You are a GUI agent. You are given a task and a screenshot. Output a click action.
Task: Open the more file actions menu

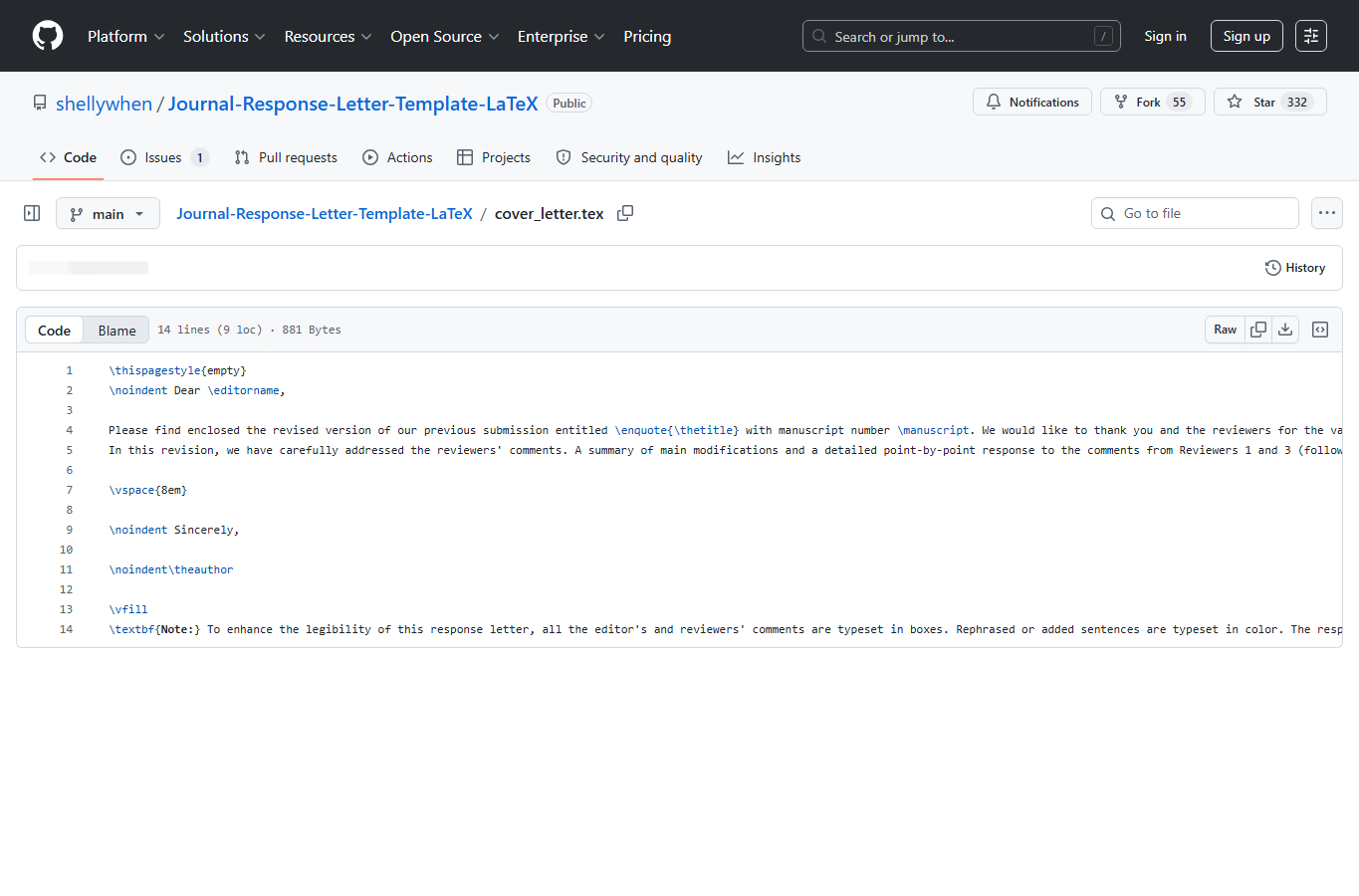(x=1327, y=213)
